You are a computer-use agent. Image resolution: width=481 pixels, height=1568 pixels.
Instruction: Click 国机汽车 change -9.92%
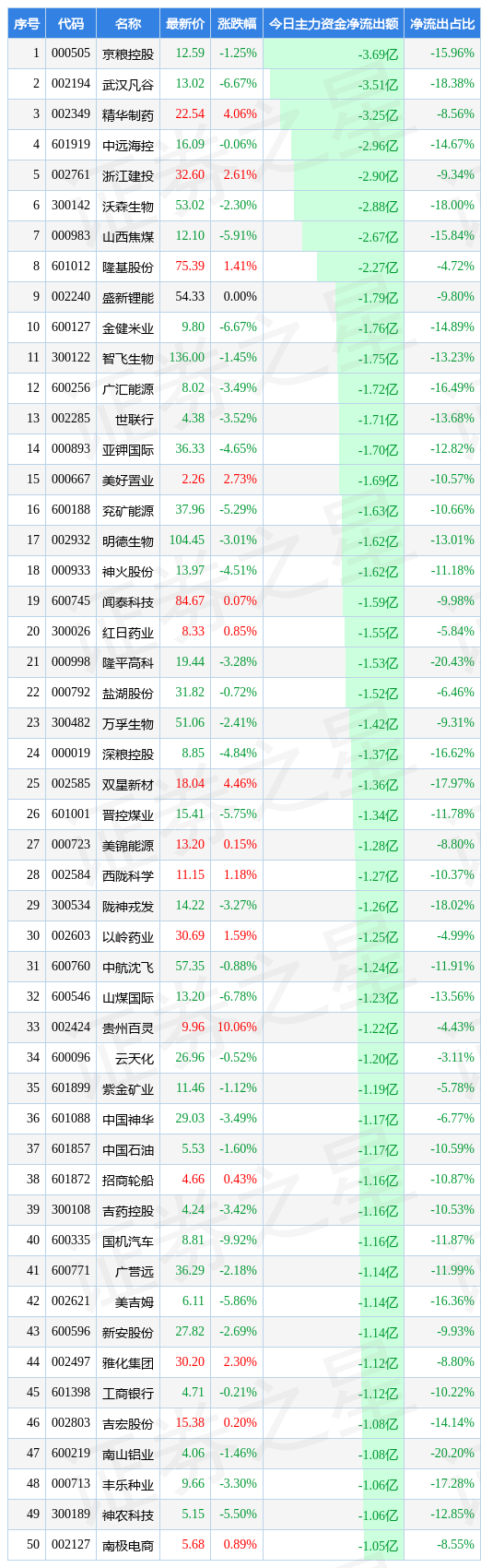tap(238, 1241)
